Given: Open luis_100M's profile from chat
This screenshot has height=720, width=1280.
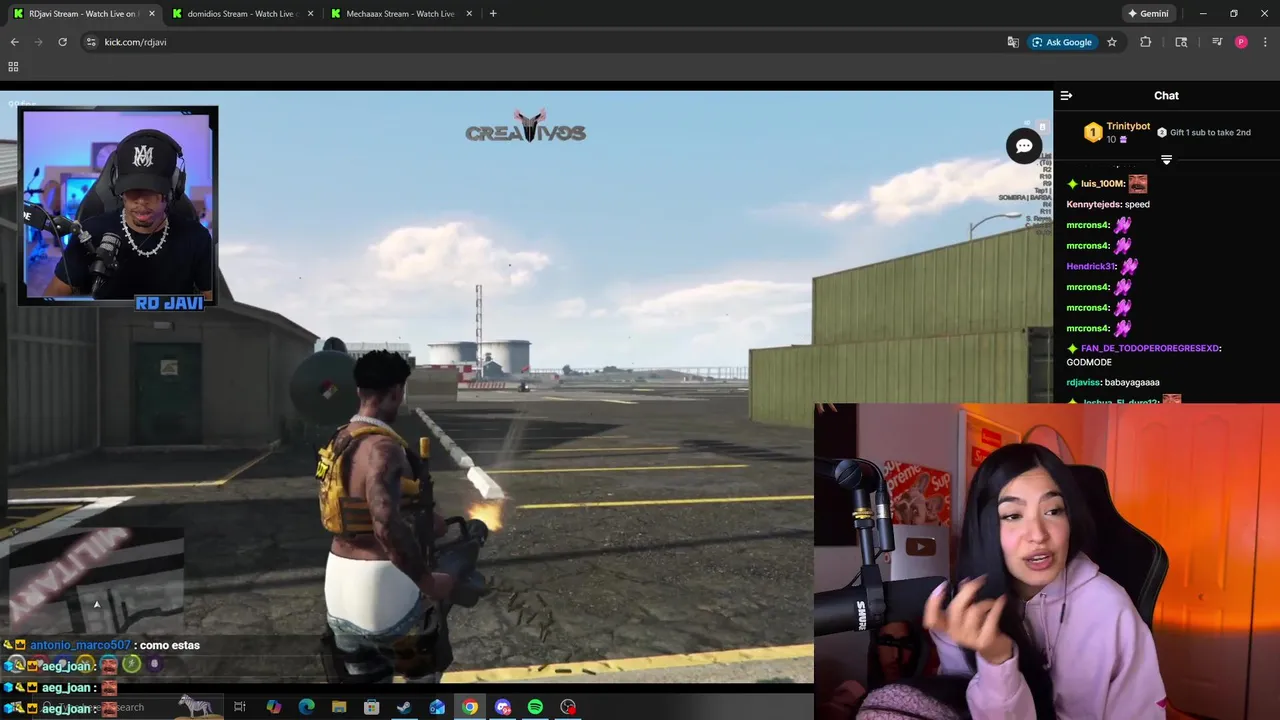Looking at the screenshot, I should (1102, 183).
